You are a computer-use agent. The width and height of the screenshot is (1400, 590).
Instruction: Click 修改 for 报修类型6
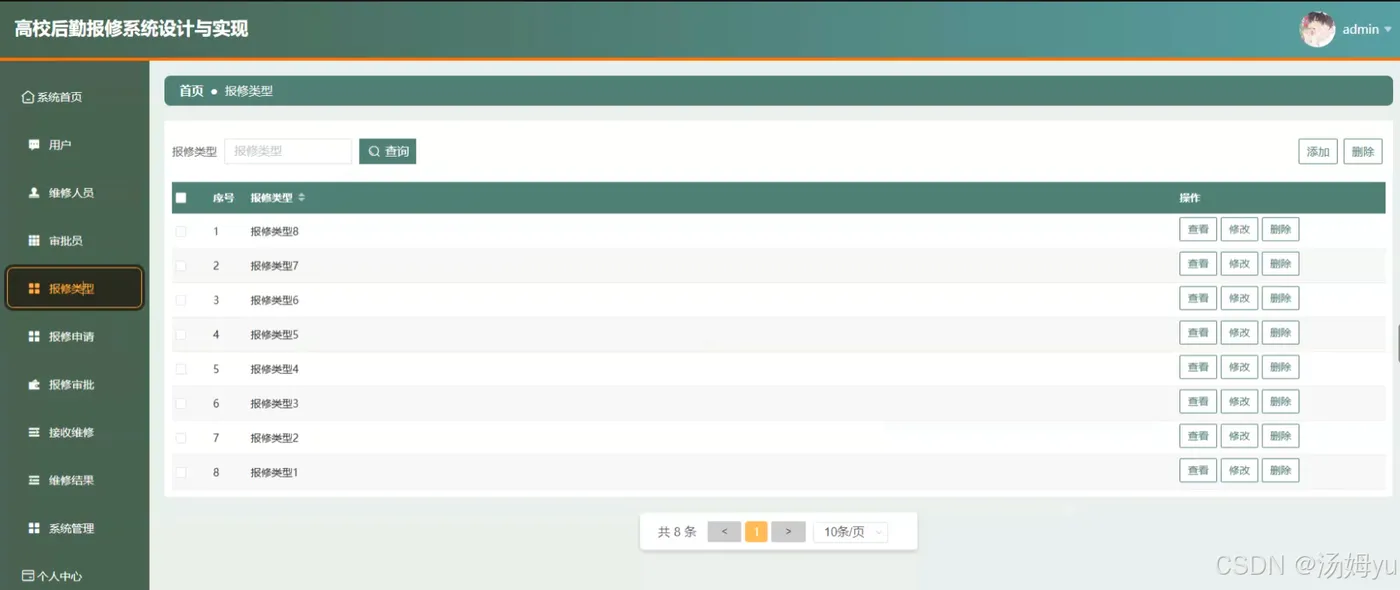[1239, 298]
